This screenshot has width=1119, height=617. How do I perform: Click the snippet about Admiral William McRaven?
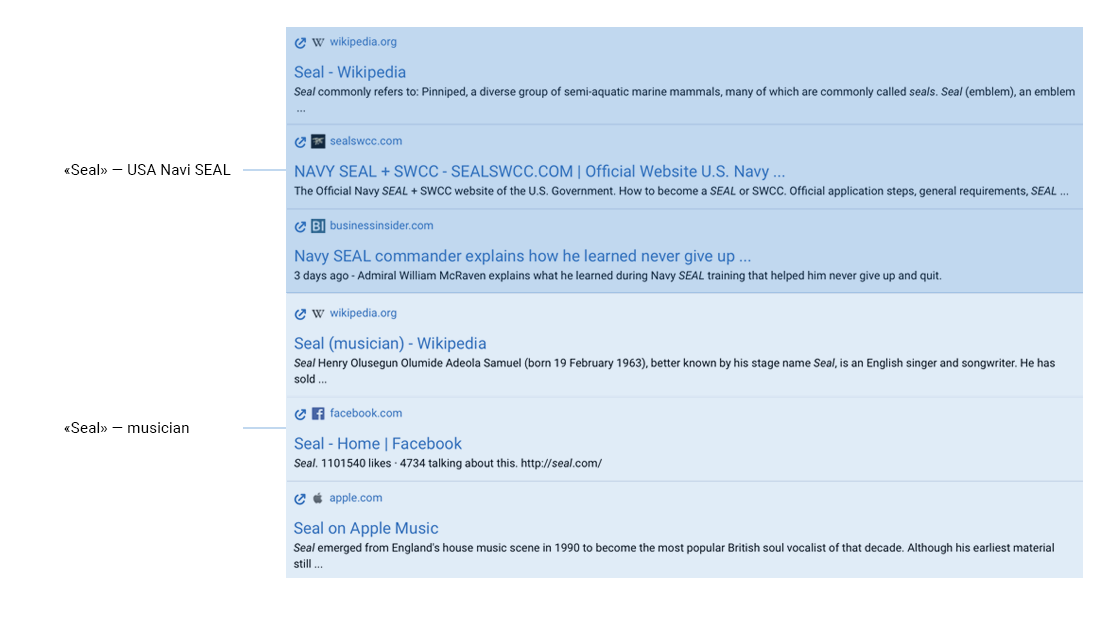[x=618, y=276]
